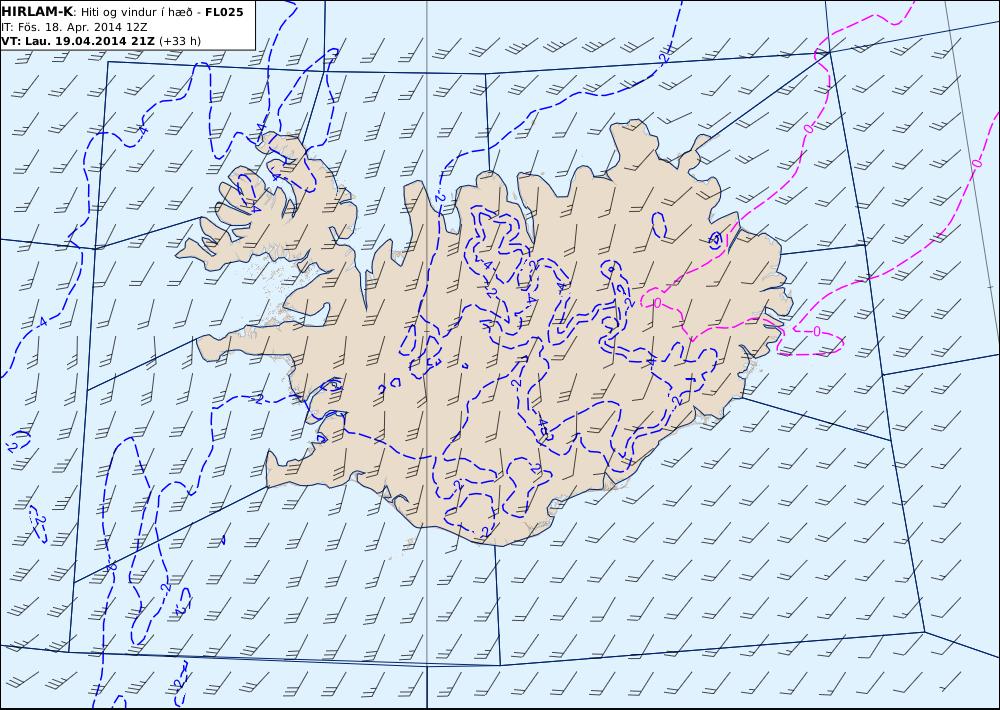
Task: Click the 'VT: Lau. 19.04.2014 21Z' valid time
Action: pyautogui.click(x=78, y=41)
